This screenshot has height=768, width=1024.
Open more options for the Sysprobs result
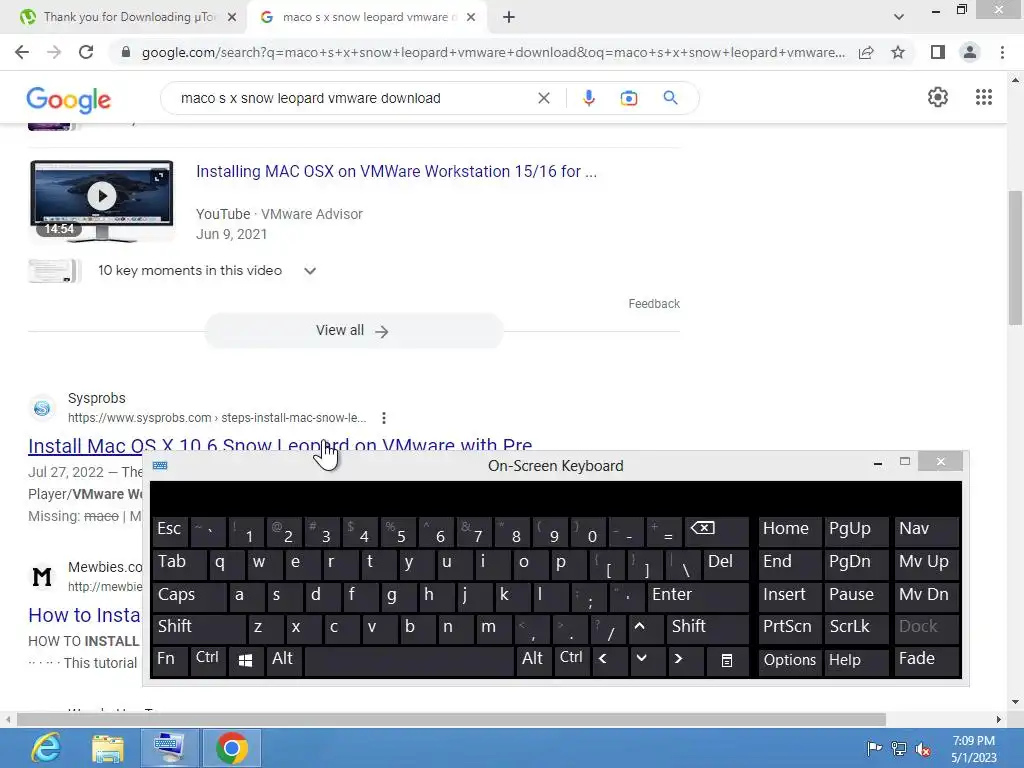pos(384,418)
